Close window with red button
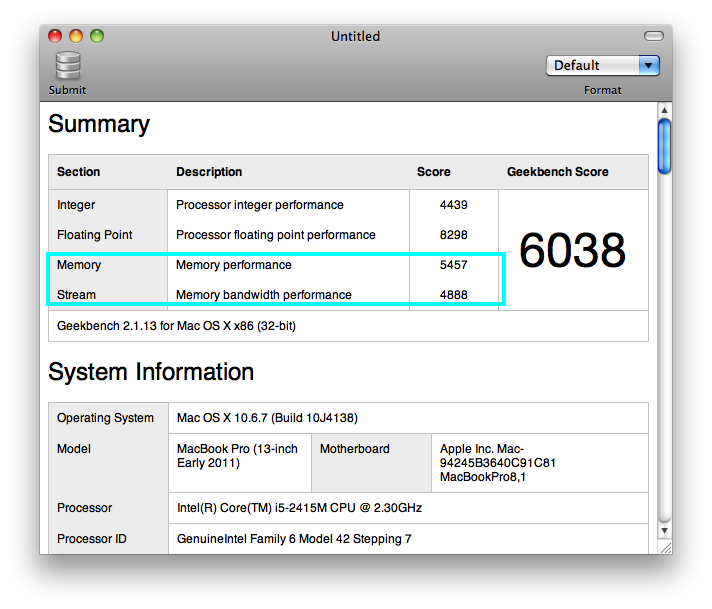Viewport: 712px width, 609px height. point(55,36)
